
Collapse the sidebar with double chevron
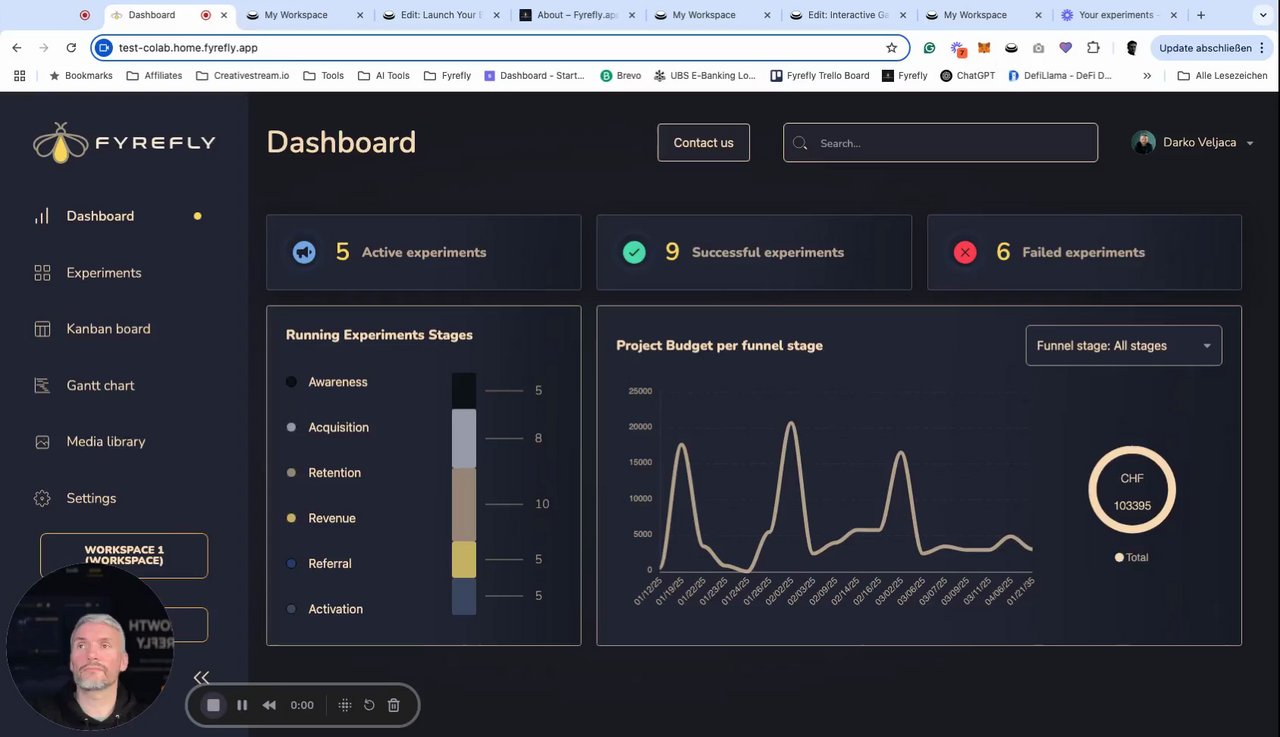point(201,677)
